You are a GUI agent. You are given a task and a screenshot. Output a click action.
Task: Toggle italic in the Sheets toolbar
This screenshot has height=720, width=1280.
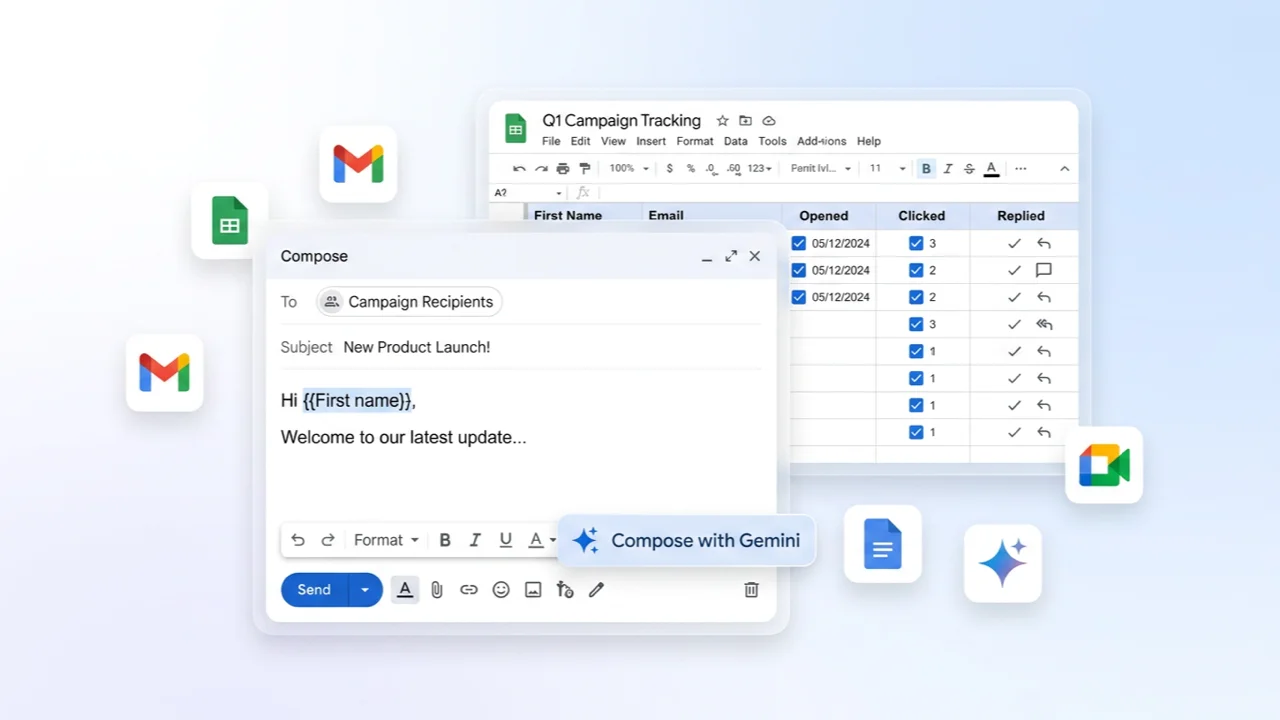pos(948,169)
